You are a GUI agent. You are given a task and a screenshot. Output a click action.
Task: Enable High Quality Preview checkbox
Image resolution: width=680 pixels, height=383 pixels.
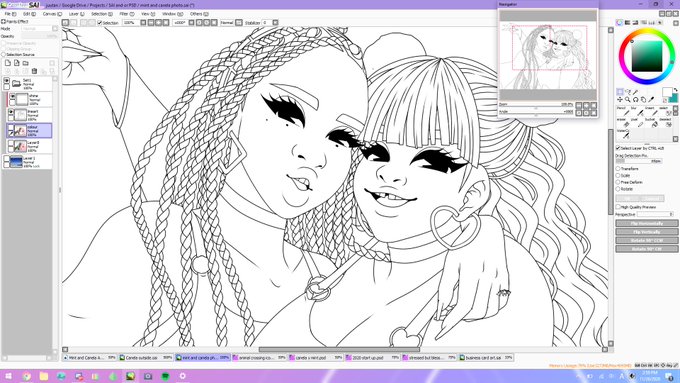coord(618,207)
